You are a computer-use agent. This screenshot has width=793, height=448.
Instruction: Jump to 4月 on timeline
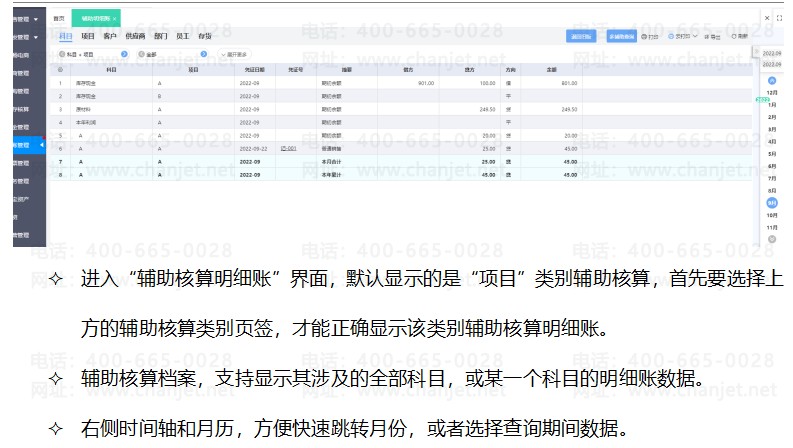point(772,142)
